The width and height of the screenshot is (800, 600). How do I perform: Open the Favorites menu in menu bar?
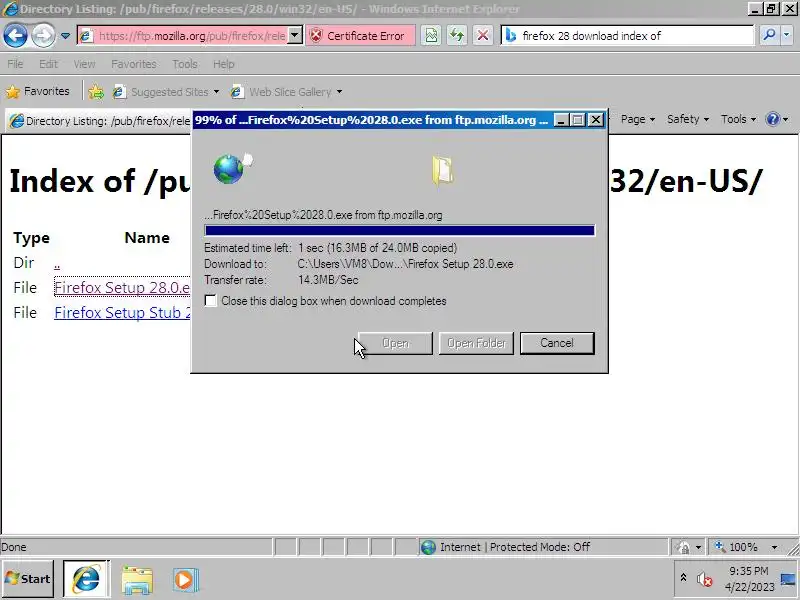(x=134, y=64)
